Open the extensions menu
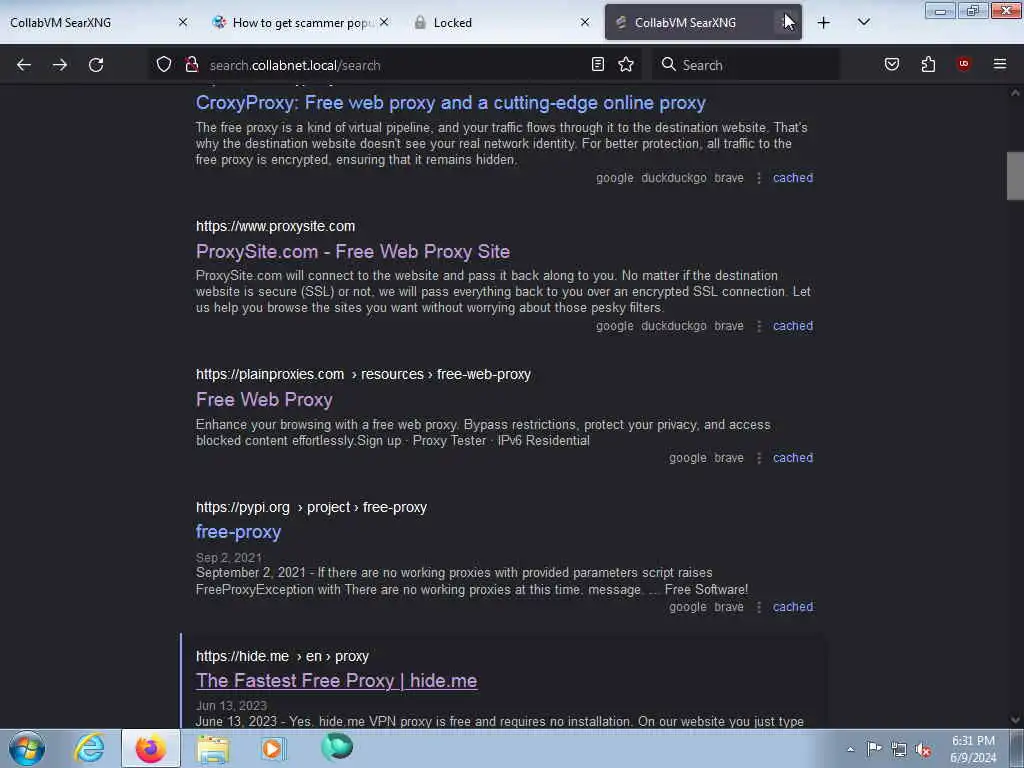1024x768 pixels. pos(928,65)
